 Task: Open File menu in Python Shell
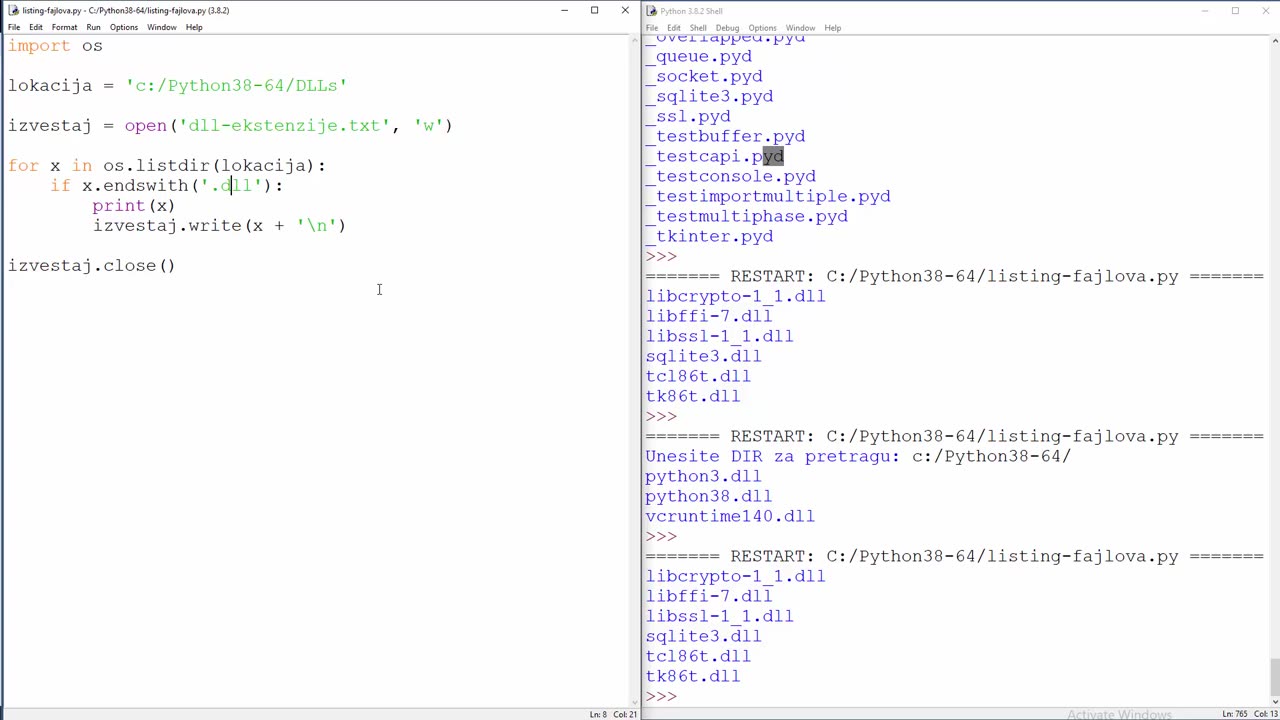tap(652, 28)
